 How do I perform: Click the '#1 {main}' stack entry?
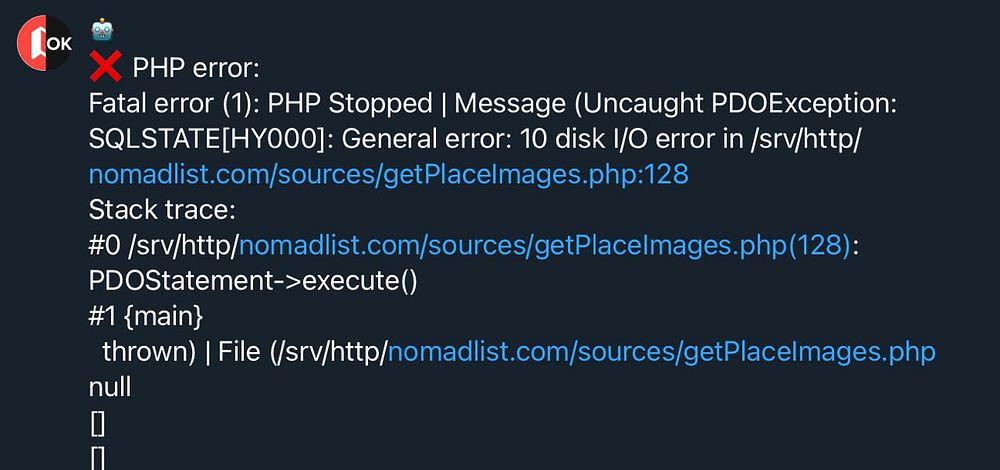pyautogui.click(x=146, y=316)
